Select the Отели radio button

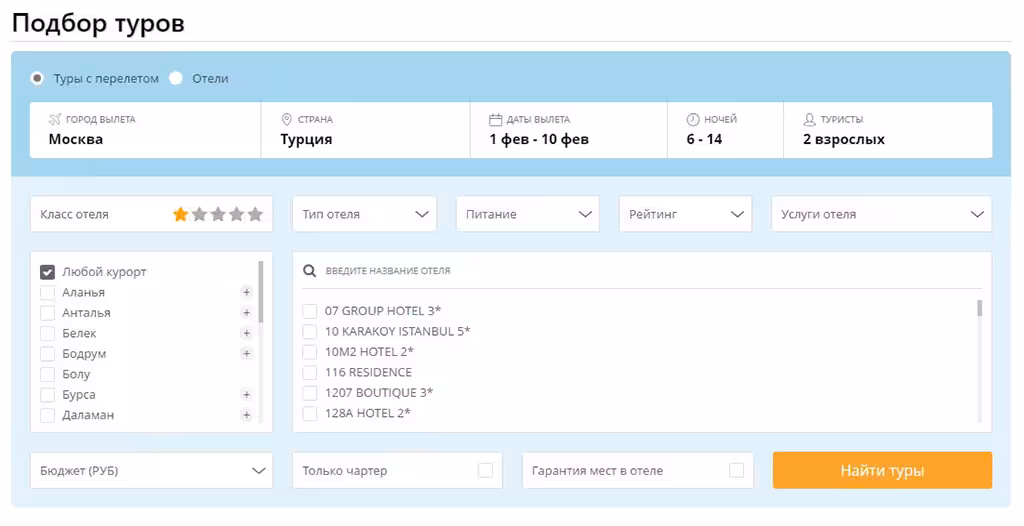coord(176,78)
